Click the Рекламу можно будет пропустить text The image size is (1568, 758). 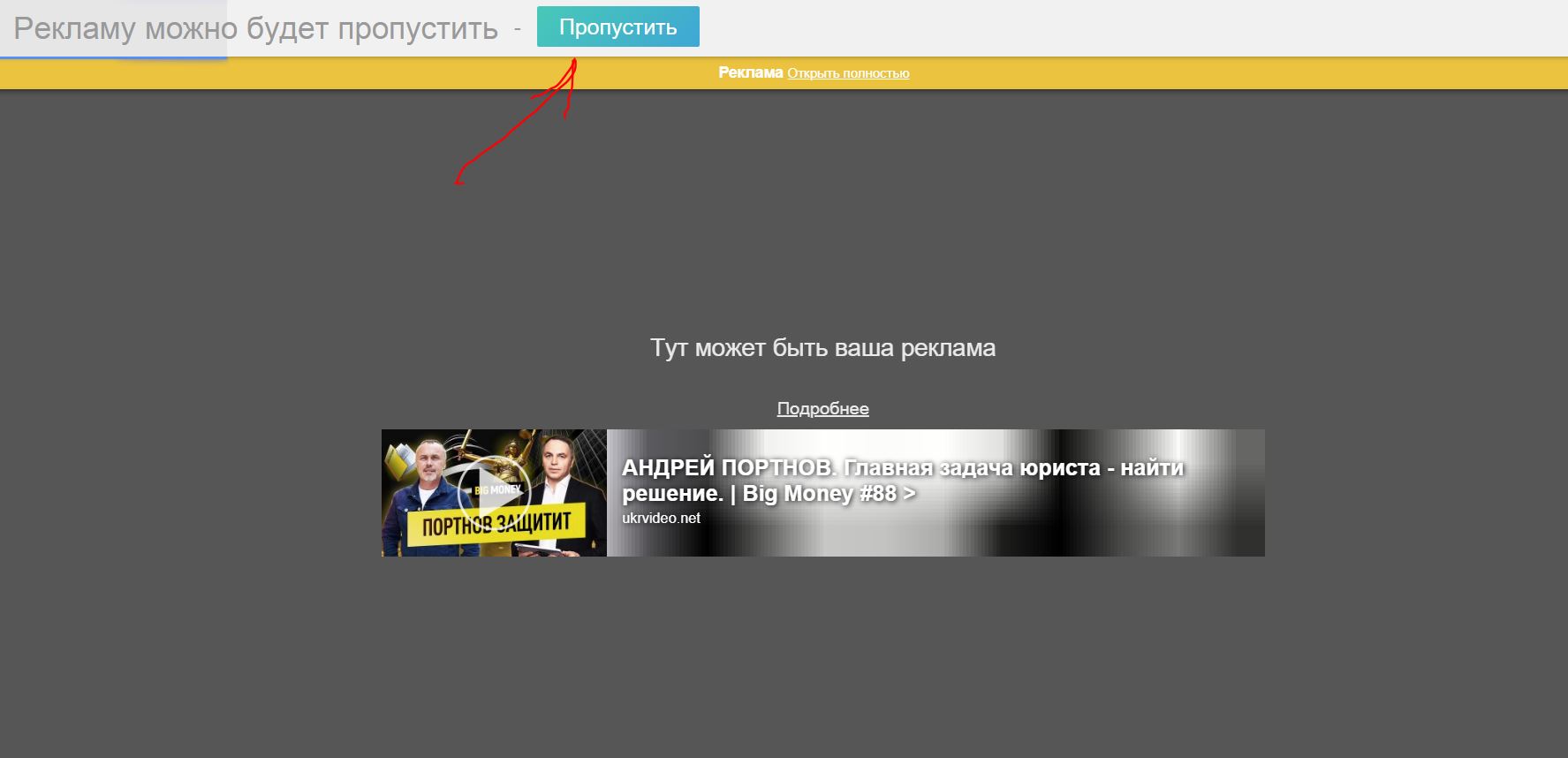click(x=256, y=28)
